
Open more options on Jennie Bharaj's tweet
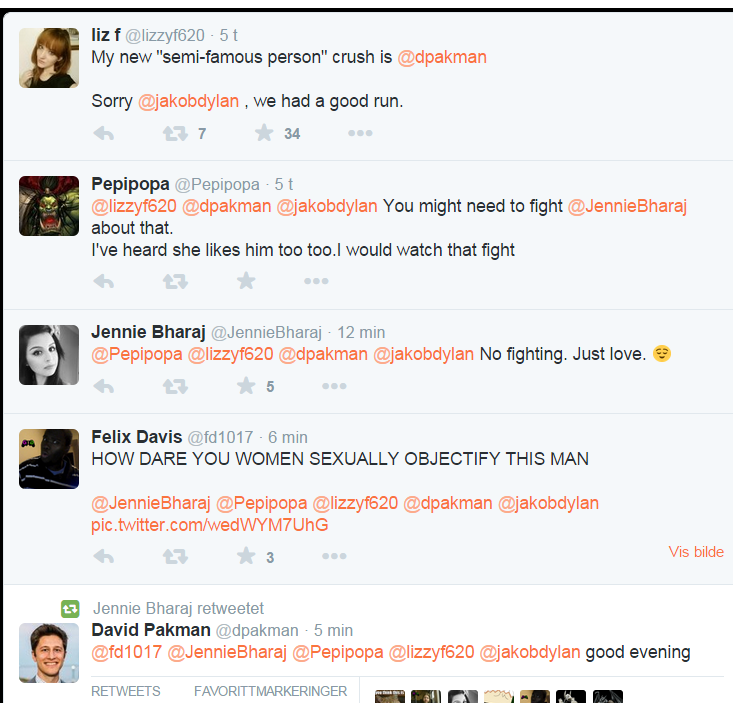click(334, 386)
